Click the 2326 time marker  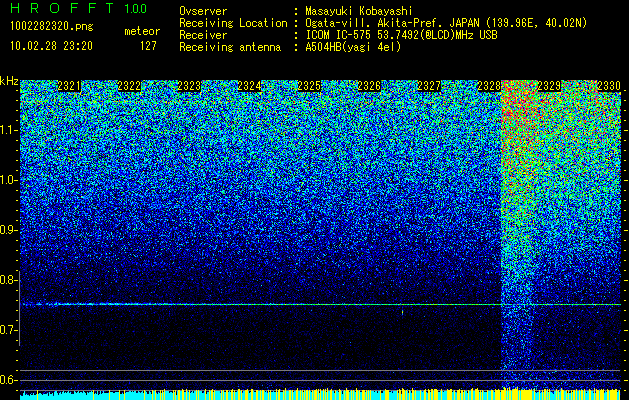[x=369, y=86]
